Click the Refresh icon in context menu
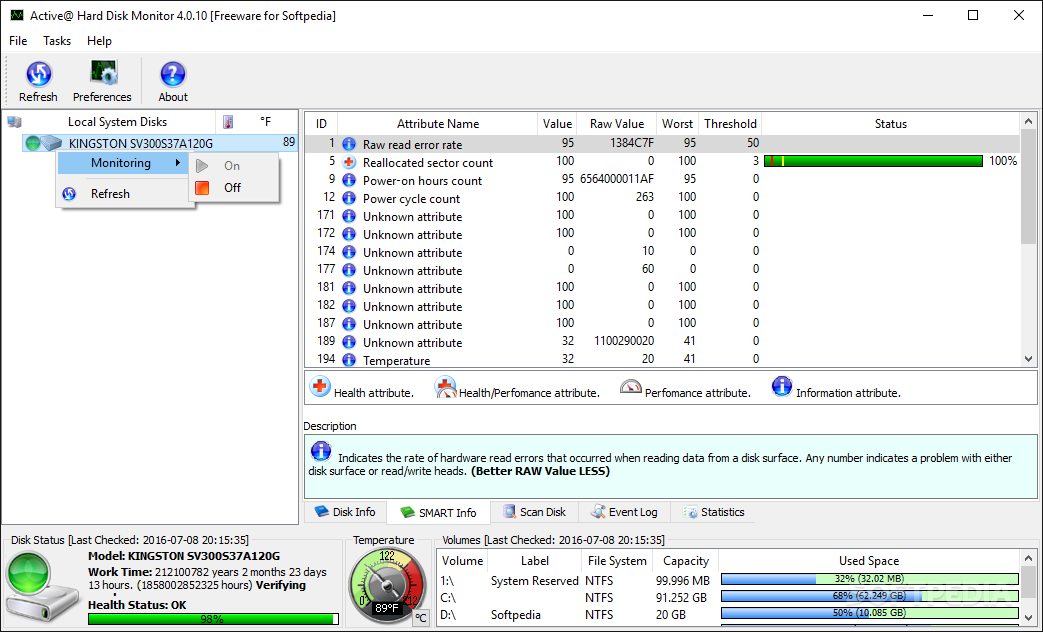 pyautogui.click(x=69, y=194)
